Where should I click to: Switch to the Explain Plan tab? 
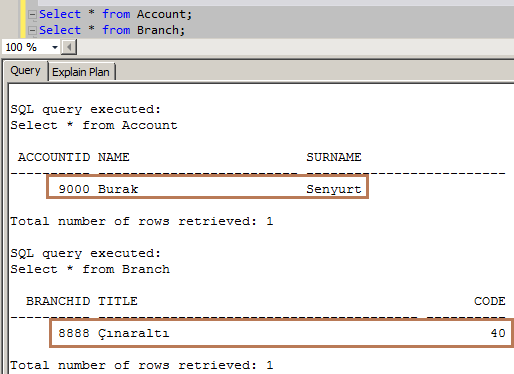[x=81, y=72]
